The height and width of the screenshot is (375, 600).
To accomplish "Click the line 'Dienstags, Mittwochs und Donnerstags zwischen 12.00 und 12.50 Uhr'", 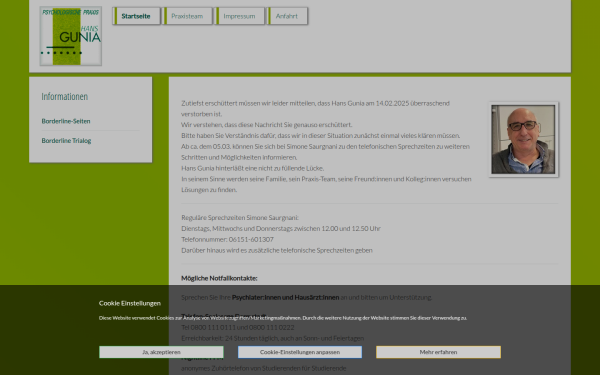I will tap(281, 228).
